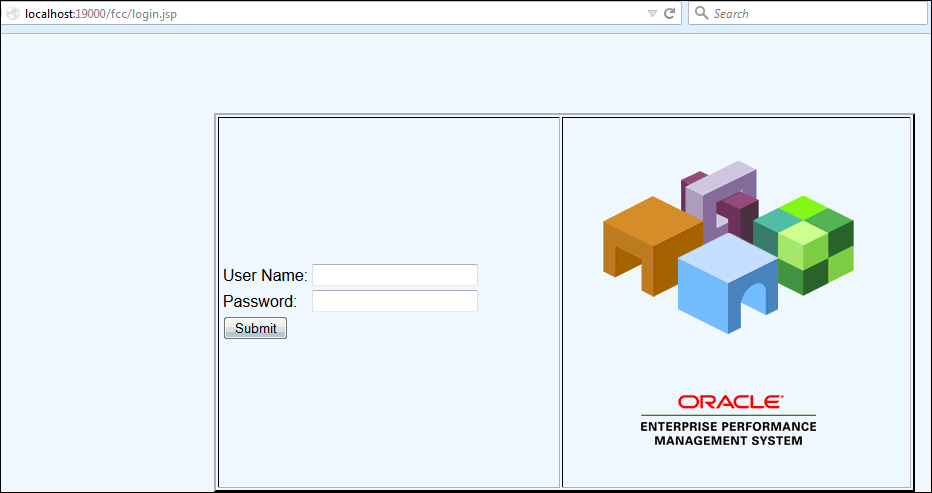This screenshot has height=493, width=932.
Task: Click the Oracle EPM cubes logo image
Action: [x=728, y=247]
